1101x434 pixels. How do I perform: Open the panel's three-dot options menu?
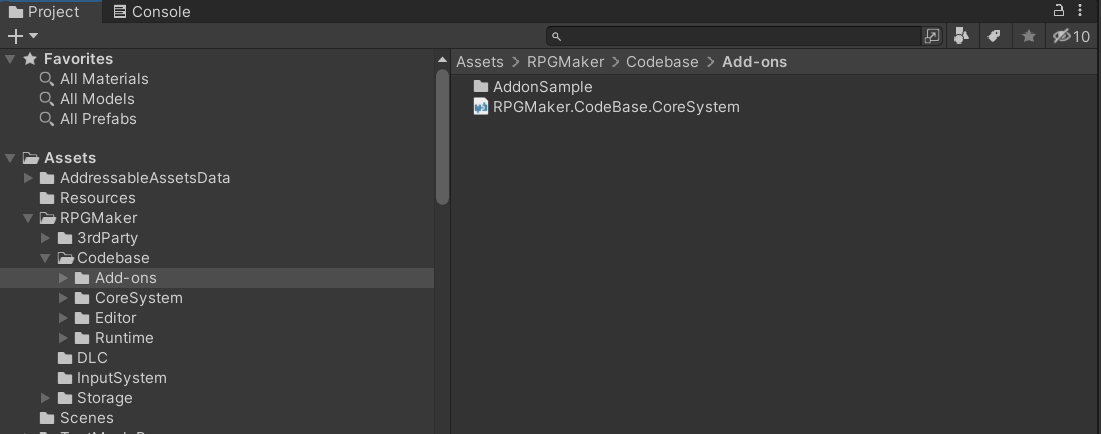(1081, 11)
